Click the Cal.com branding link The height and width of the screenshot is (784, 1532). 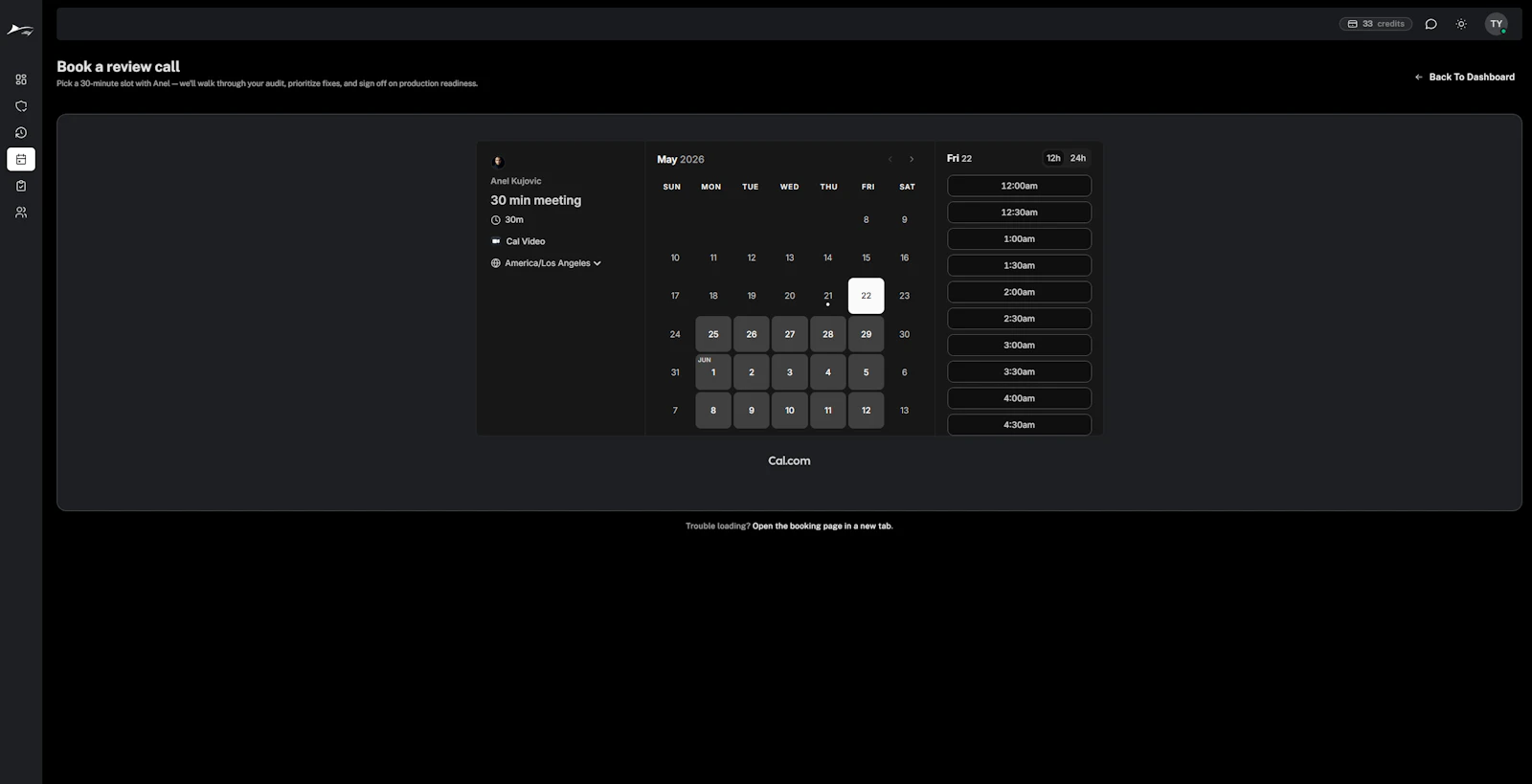coord(789,460)
